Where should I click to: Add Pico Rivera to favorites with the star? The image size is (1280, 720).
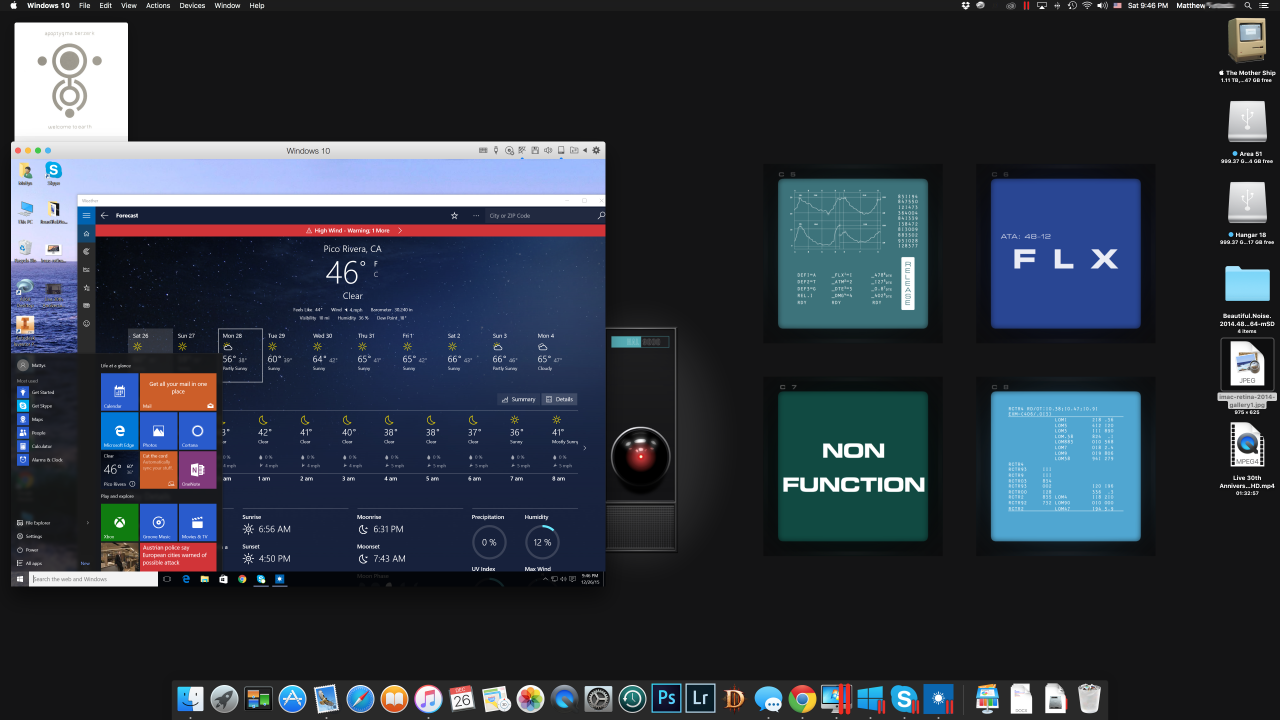click(x=454, y=215)
